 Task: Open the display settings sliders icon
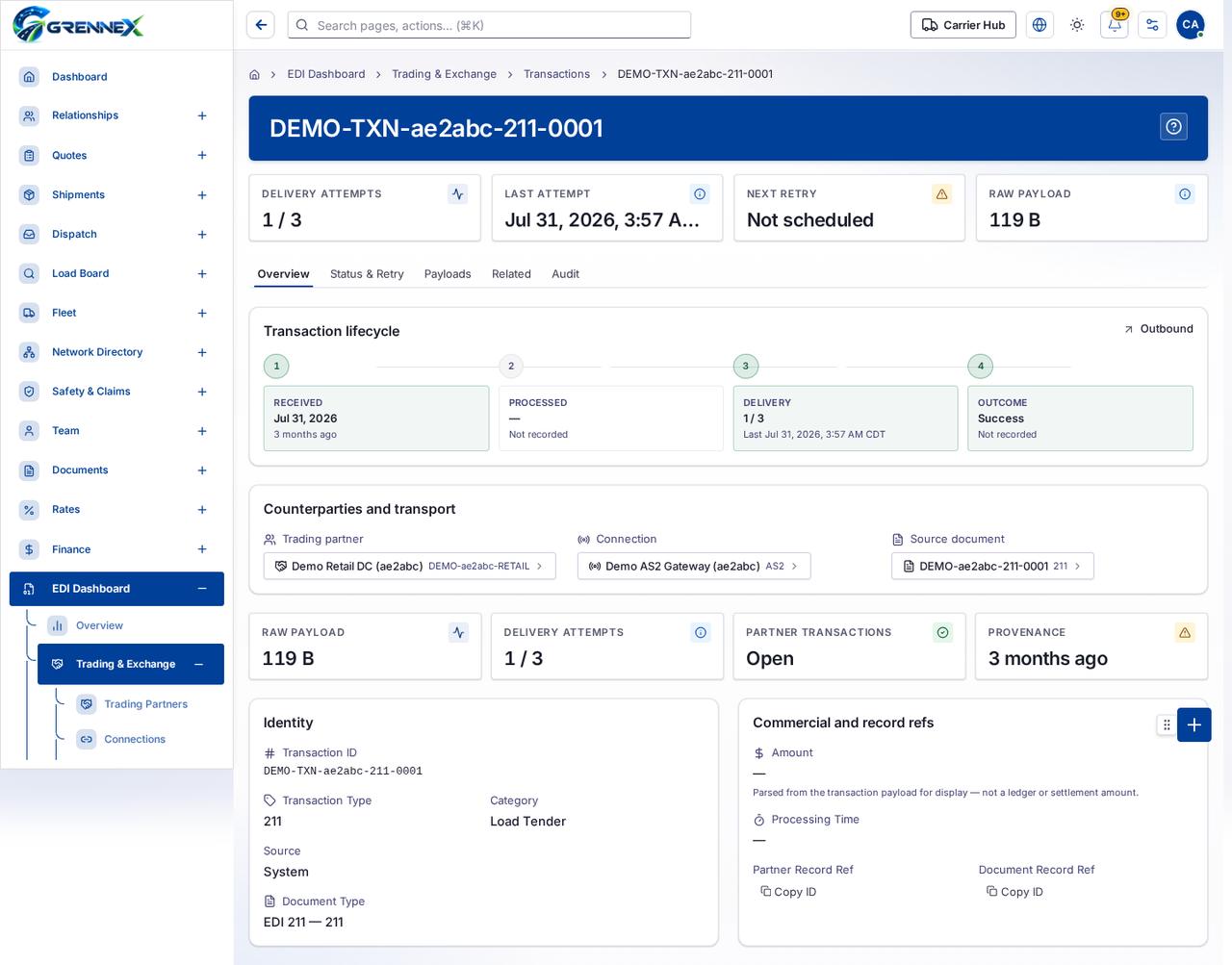[x=1152, y=25]
